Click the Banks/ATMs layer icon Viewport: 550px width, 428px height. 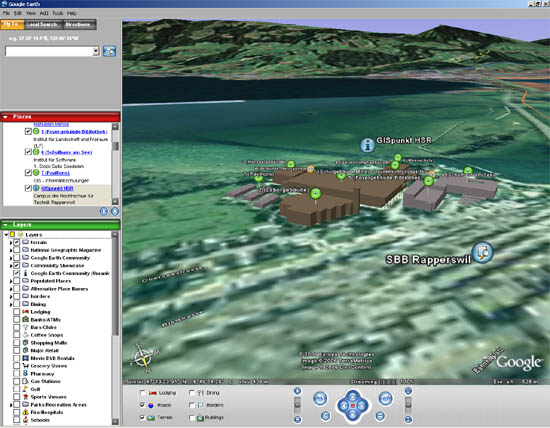(25, 319)
